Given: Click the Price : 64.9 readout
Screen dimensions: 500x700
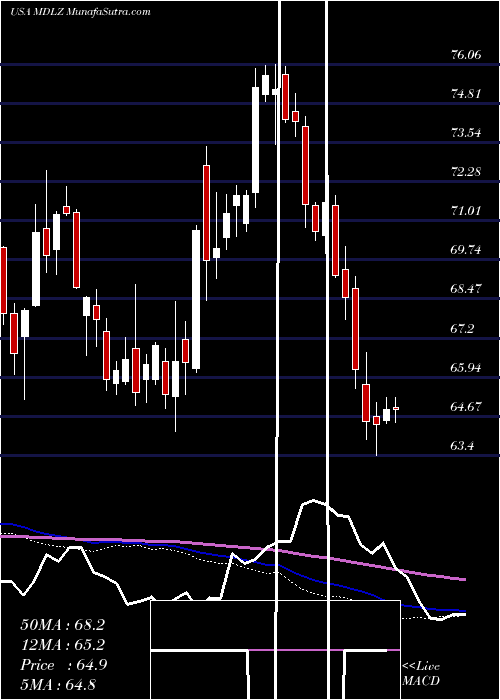Looking at the screenshot, I should 63,665.
